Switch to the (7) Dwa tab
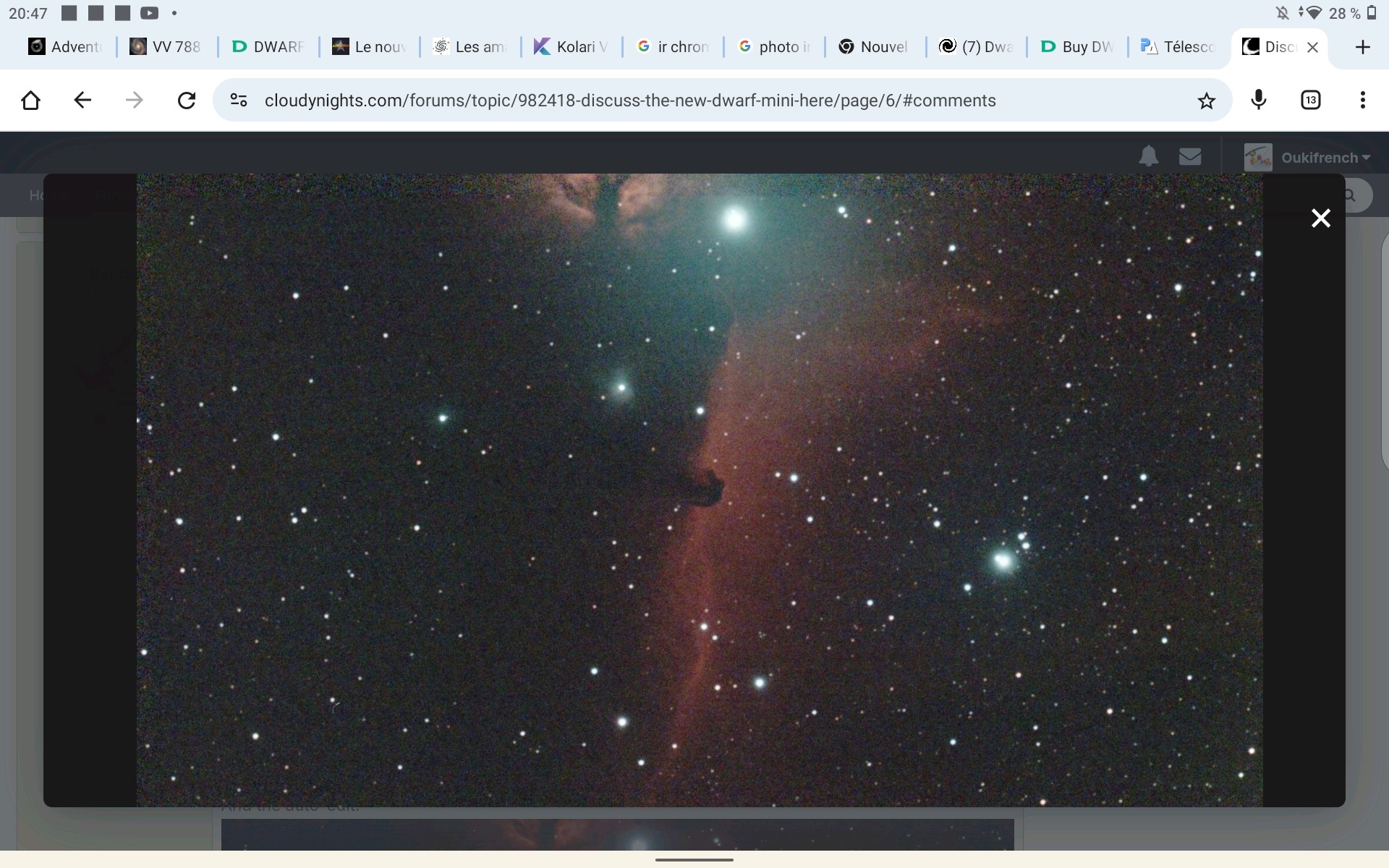 [x=976, y=47]
